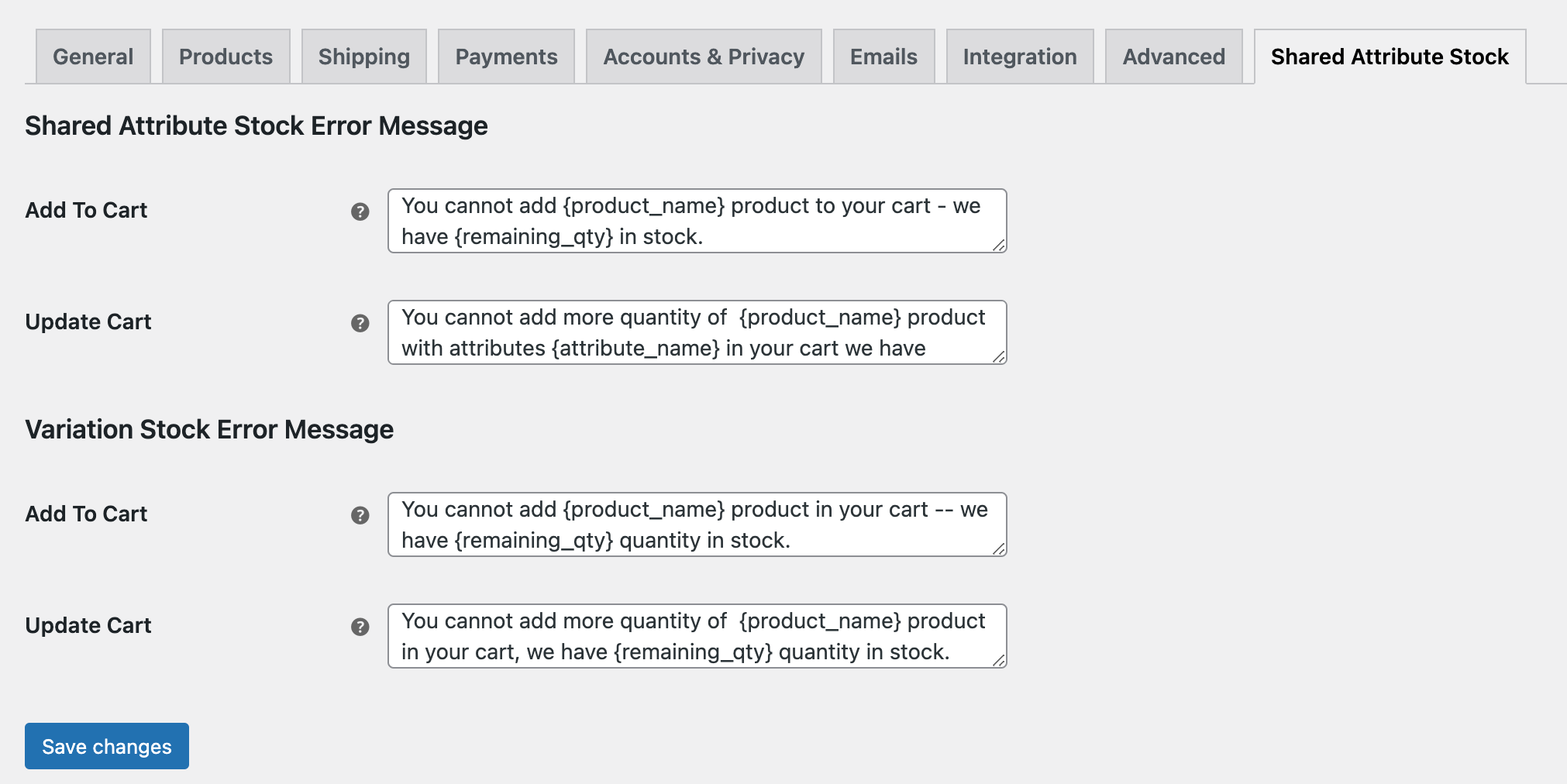This screenshot has height=784, width=1567.
Task: Focus Variation Add To Cart message field
Action: coord(696,524)
